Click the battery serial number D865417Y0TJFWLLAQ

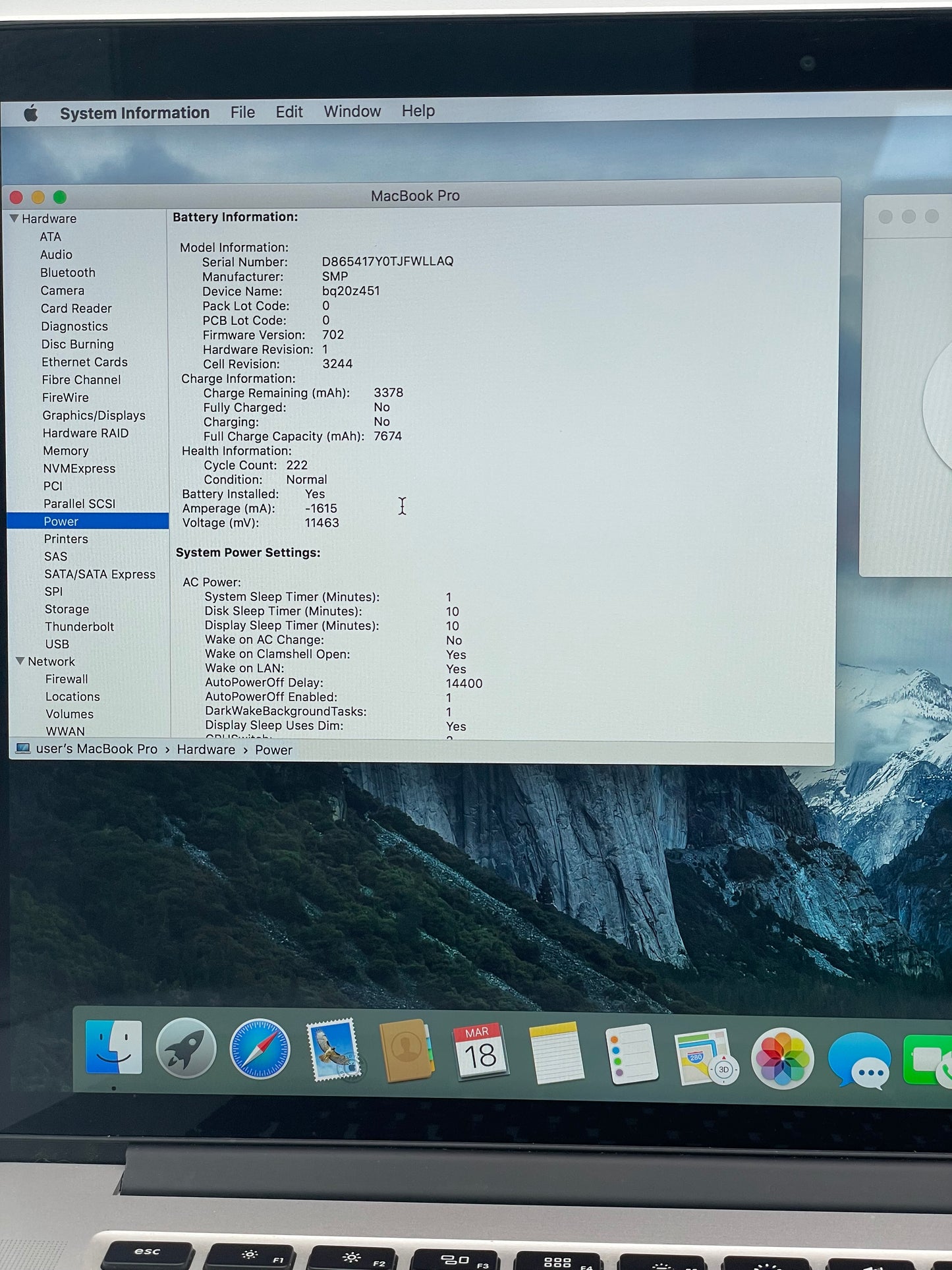coord(387,261)
